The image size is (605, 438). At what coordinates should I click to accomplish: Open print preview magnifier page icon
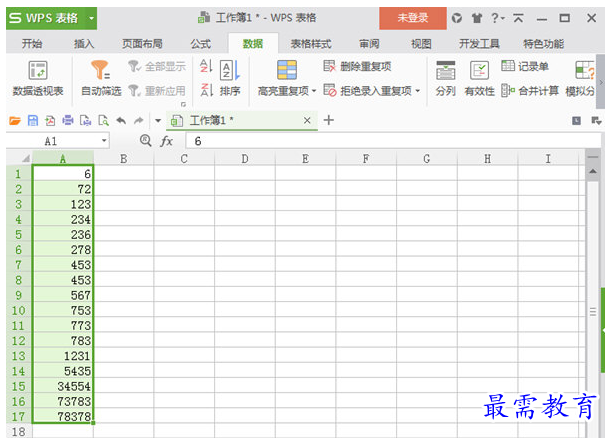103,121
